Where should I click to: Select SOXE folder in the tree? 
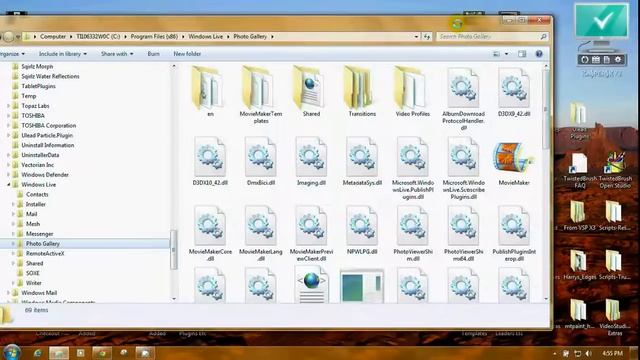33,273
